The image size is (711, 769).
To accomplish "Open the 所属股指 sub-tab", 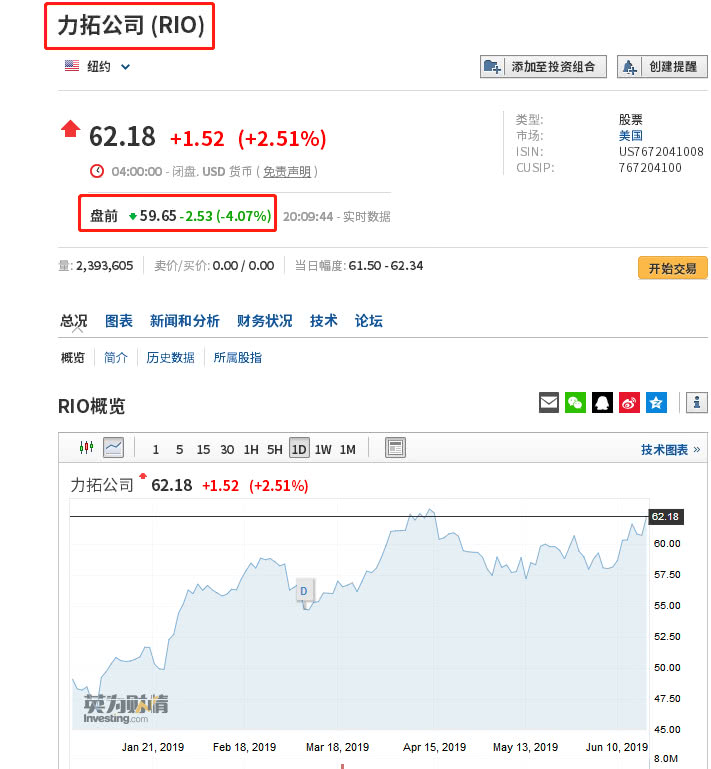I will pyautogui.click(x=237, y=358).
